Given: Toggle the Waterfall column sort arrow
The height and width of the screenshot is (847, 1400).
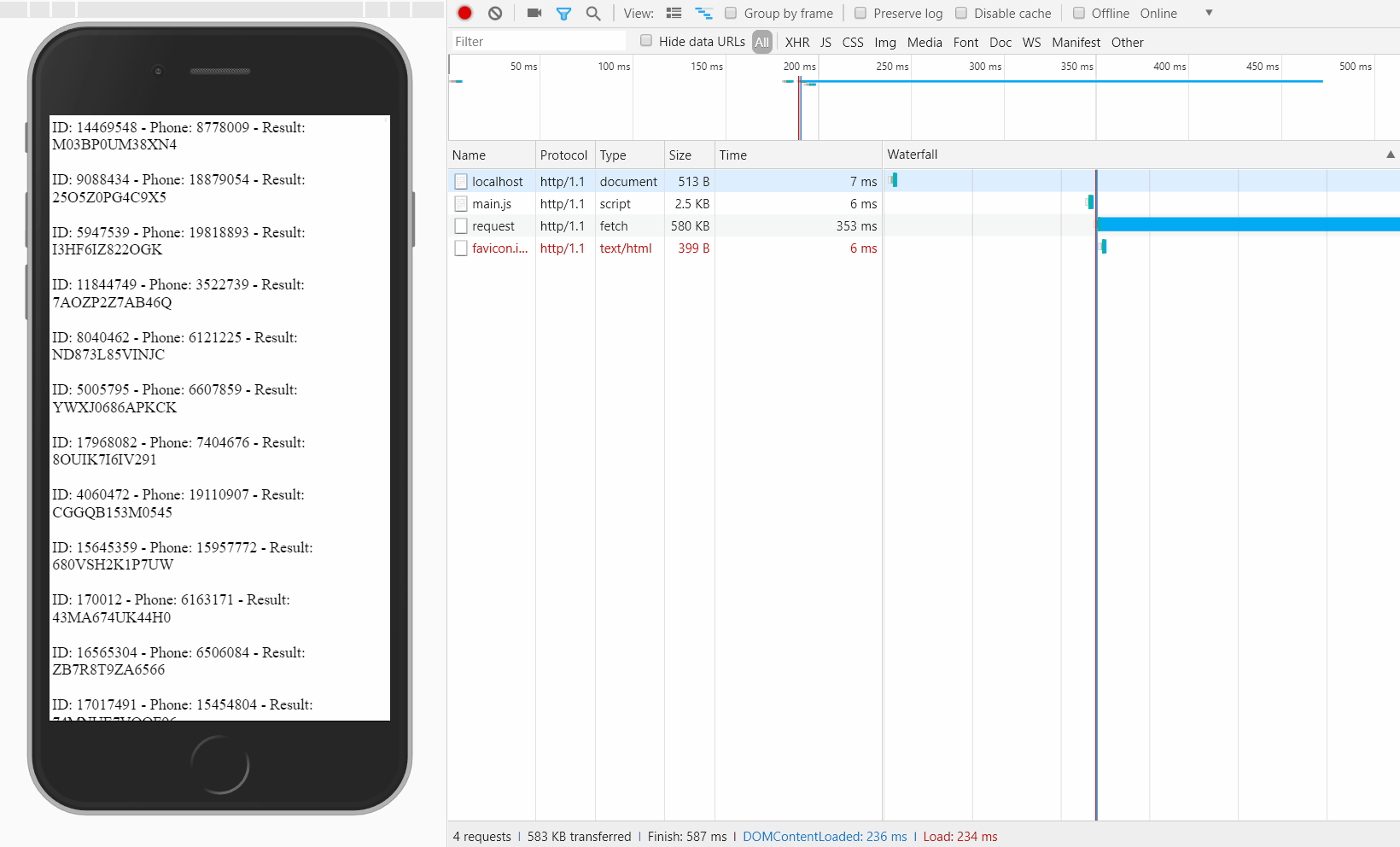Looking at the screenshot, I should click(1390, 155).
